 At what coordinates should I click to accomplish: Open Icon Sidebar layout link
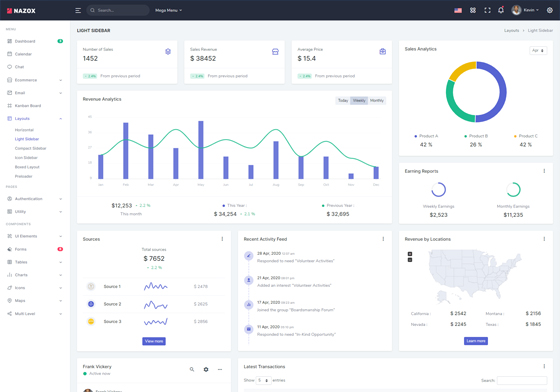pyautogui.click(x=26, y=157)
